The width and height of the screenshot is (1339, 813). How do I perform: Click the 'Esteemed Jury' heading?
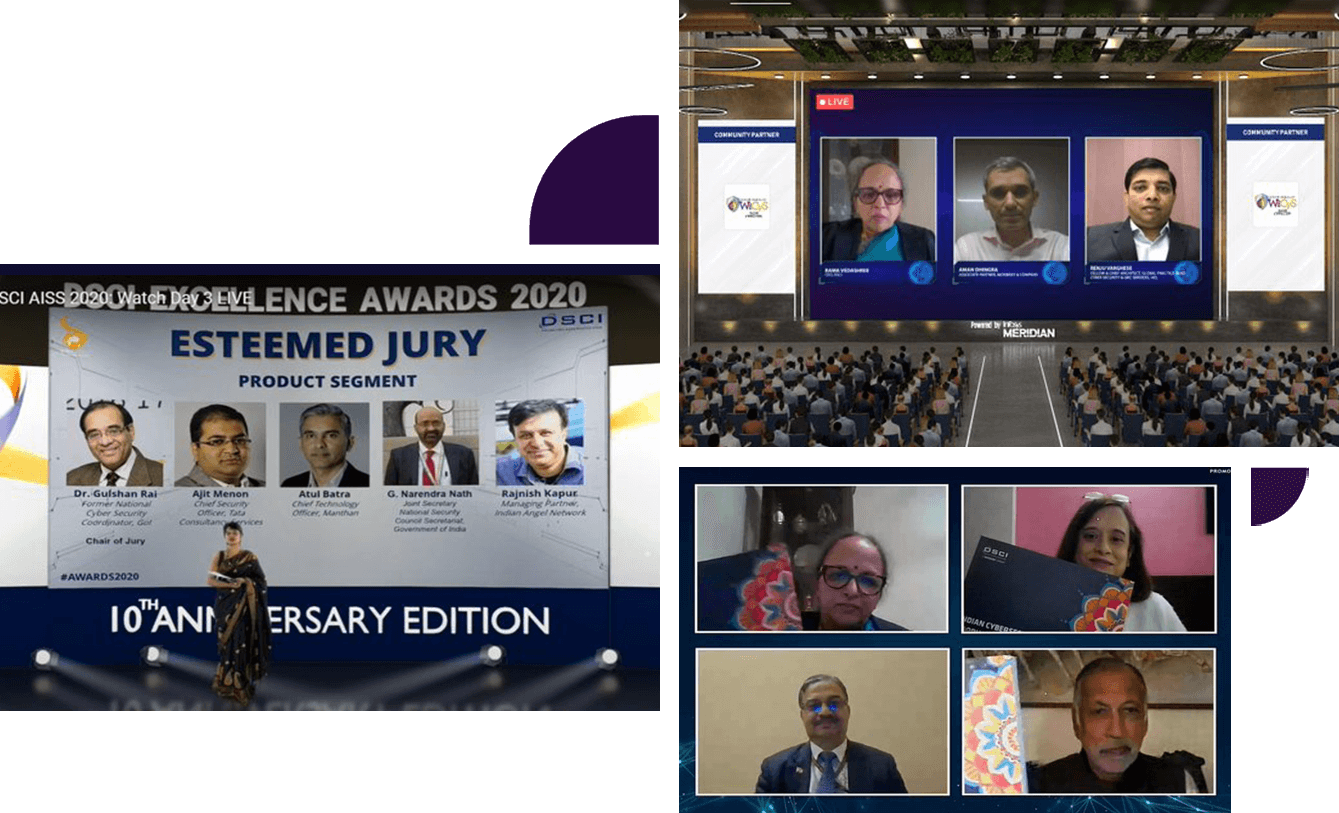(x=328, y=345)
